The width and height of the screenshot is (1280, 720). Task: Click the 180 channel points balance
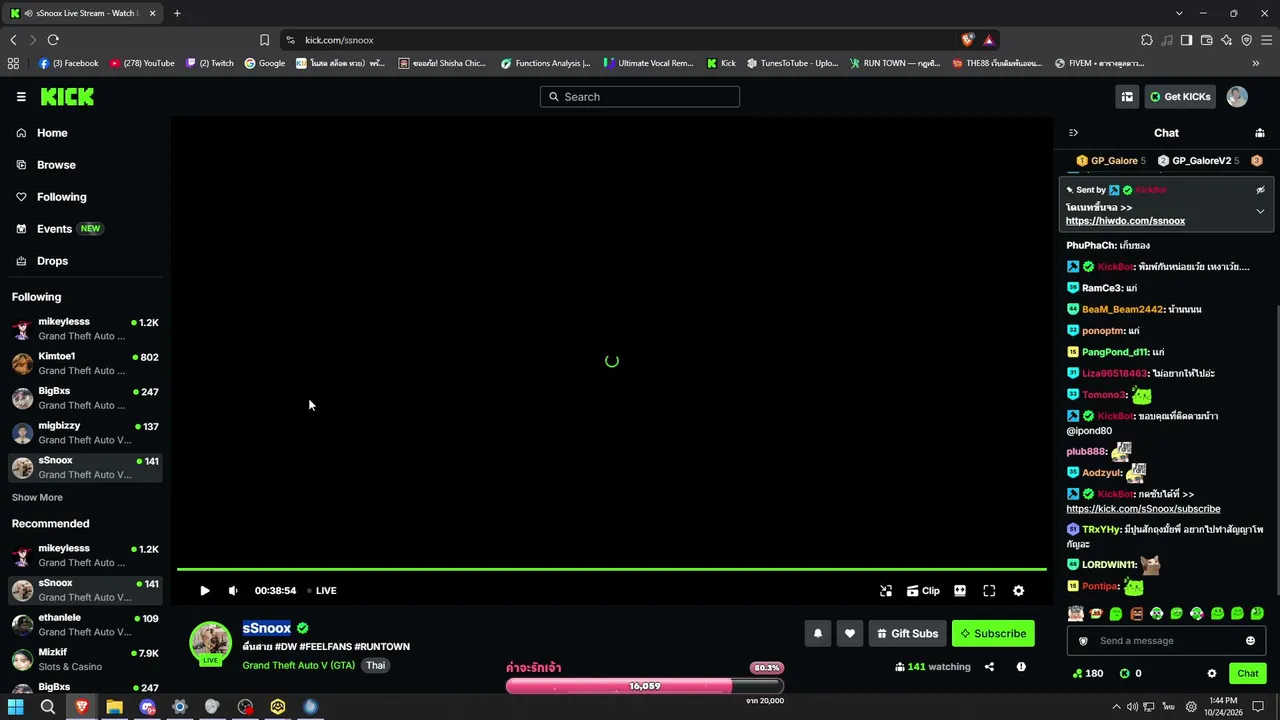pyautogui.click(x=1087, y=674)
